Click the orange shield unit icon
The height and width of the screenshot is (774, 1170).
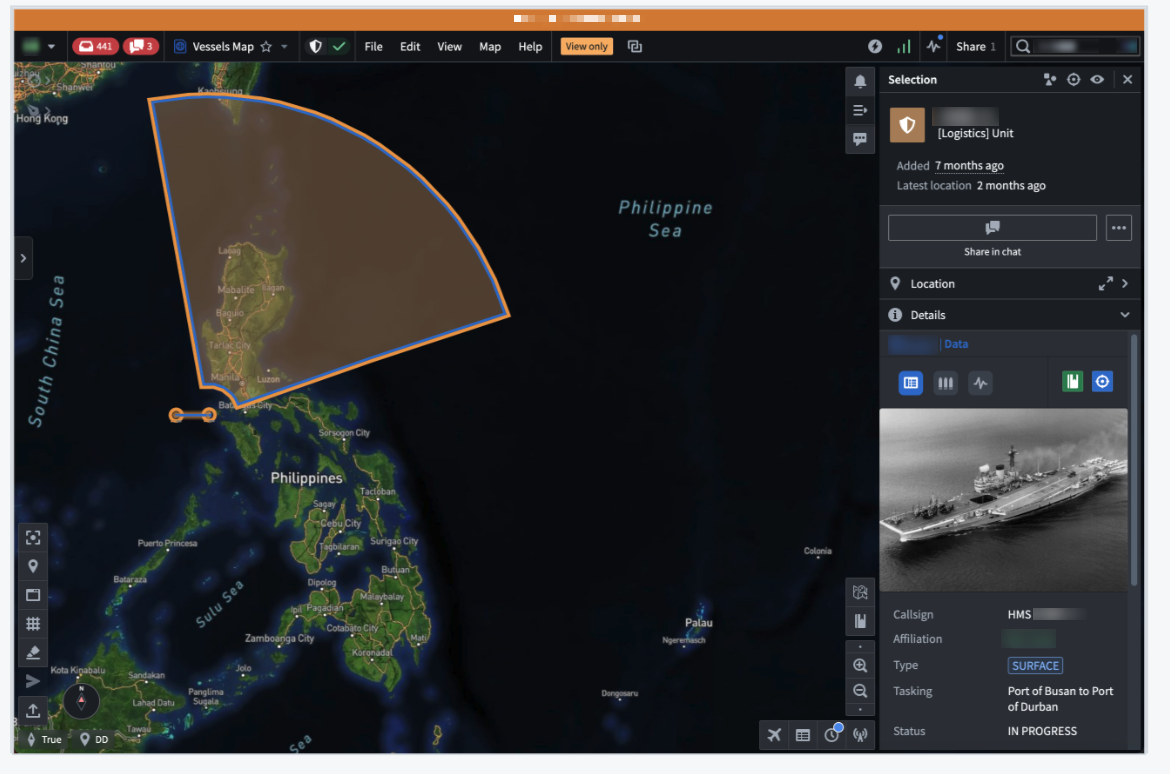click(x=907, y=125)
